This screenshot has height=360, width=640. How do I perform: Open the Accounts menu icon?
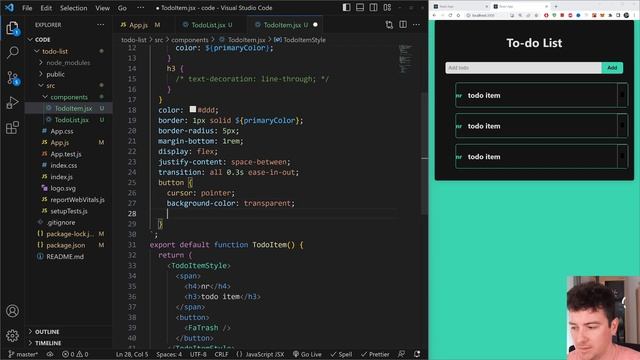[13, 311]
